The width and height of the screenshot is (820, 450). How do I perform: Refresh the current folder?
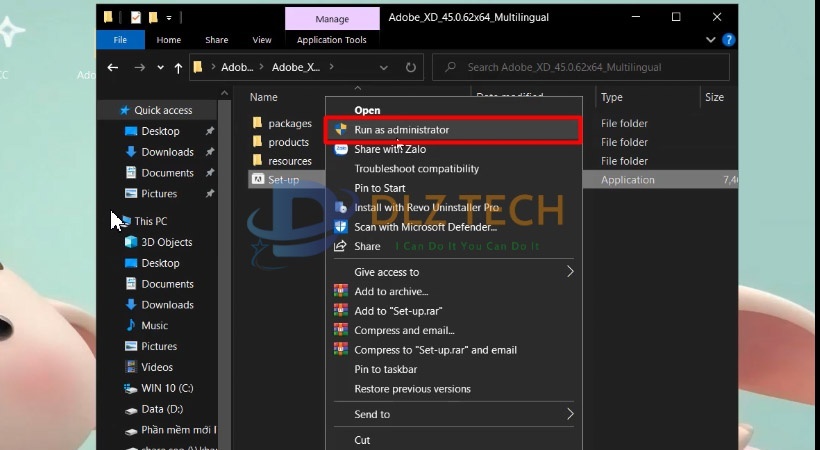coord(411,67)
